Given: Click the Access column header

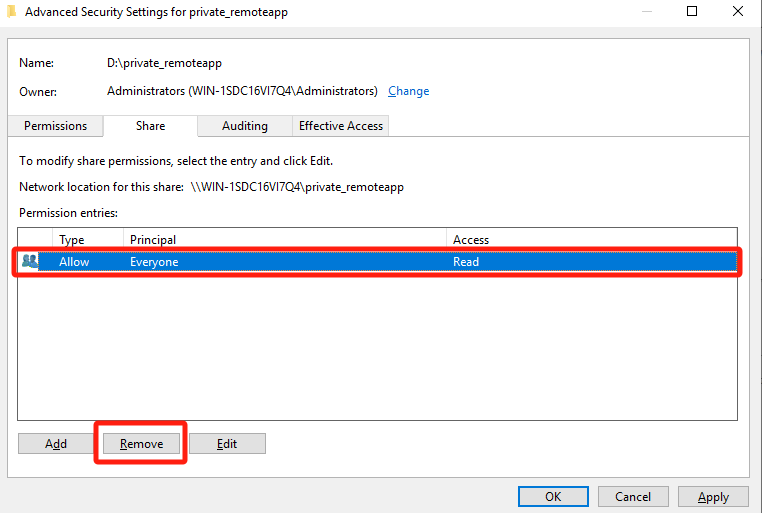Looking at the screenshot, I should [471, 240].
